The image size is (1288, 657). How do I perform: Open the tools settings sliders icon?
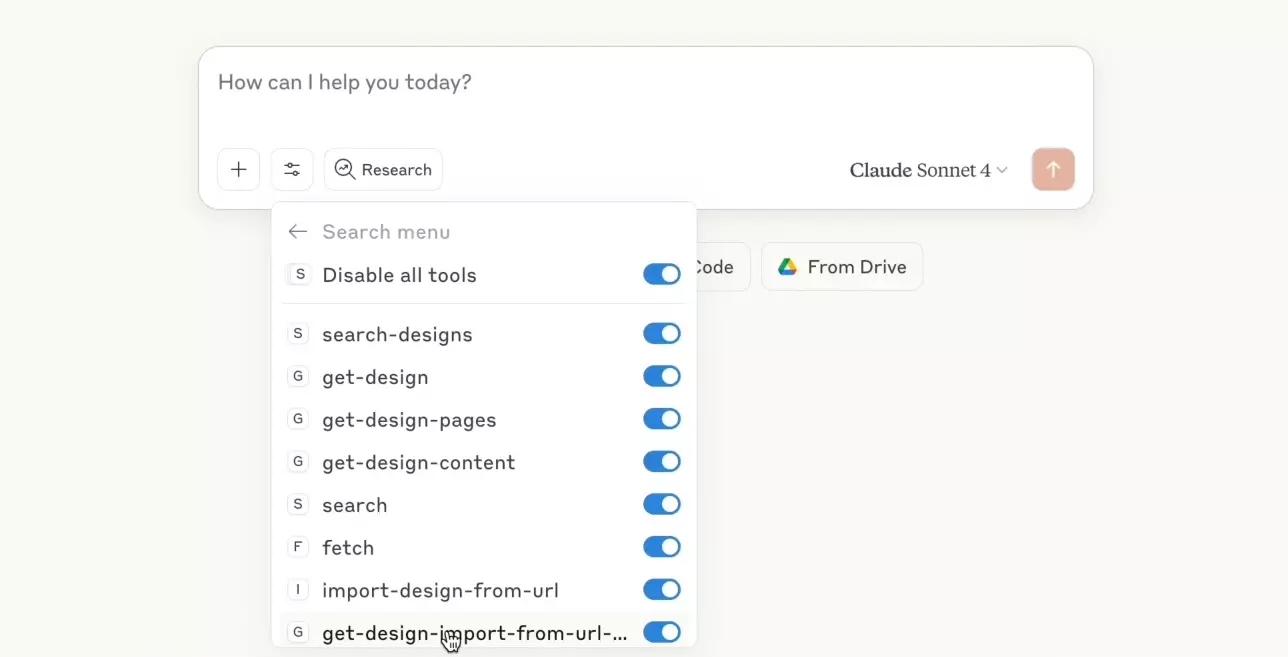click(x=292, y=170)
